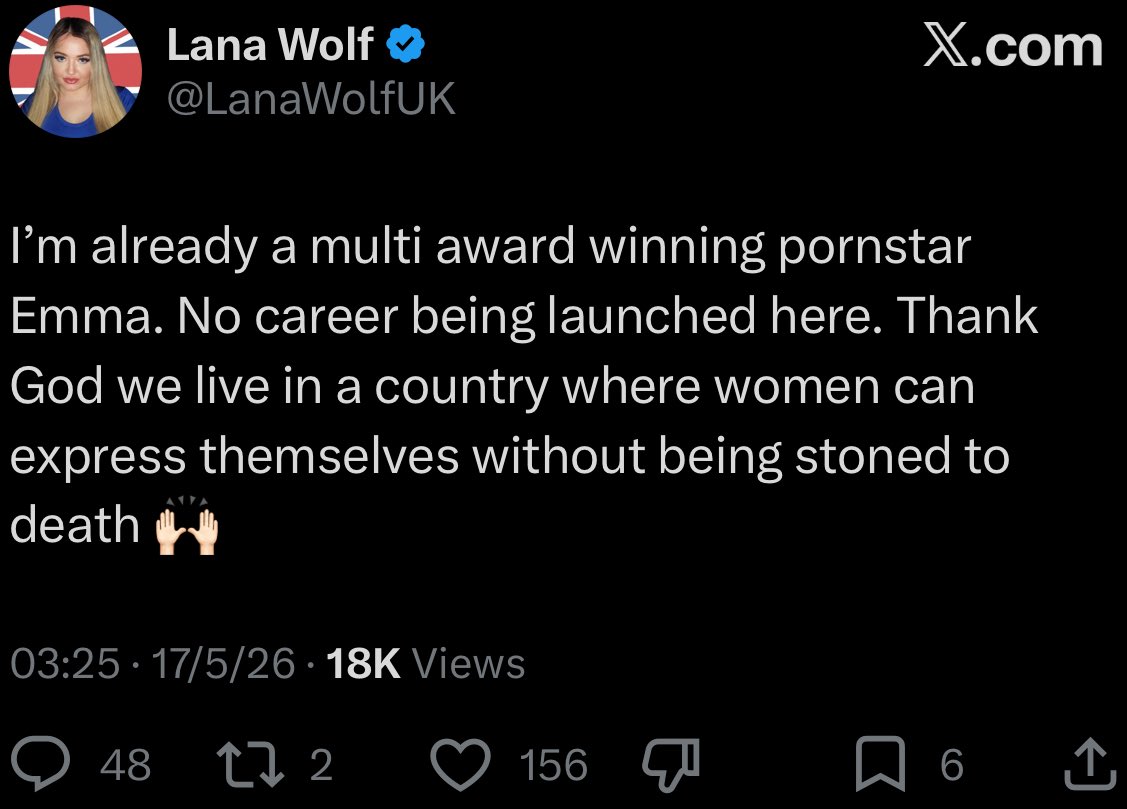Click the 48 replies count
Image resolution: width=1127 pixels, height=809 pixels.
pyautogui.click(x=125, y=764)
